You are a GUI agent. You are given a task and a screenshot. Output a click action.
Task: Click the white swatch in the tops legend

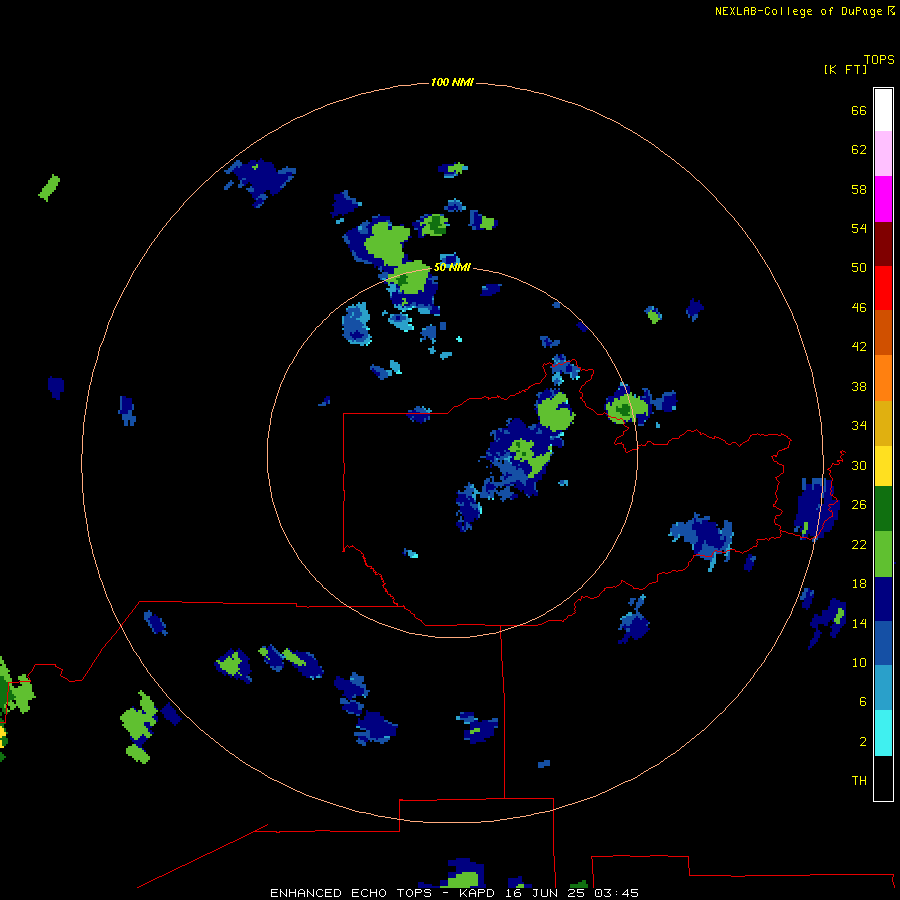pos(883,110)
